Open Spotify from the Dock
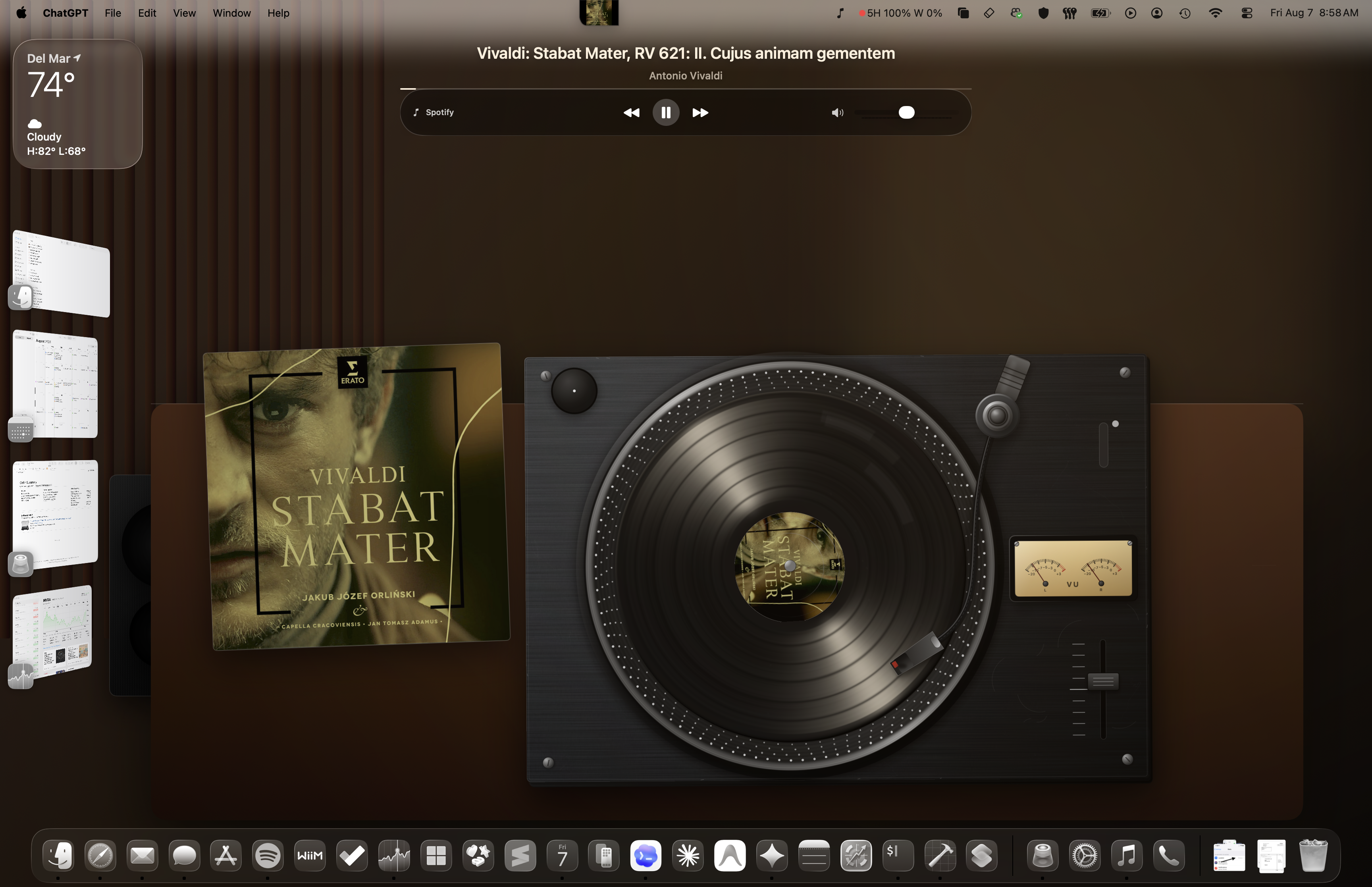 click(268, 855)
